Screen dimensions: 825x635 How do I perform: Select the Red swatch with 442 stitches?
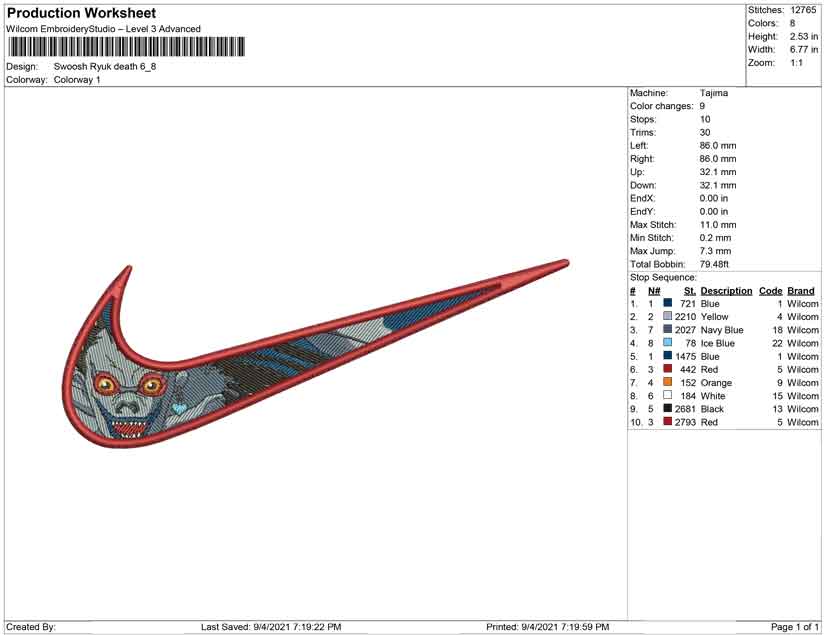click(667, 370)
